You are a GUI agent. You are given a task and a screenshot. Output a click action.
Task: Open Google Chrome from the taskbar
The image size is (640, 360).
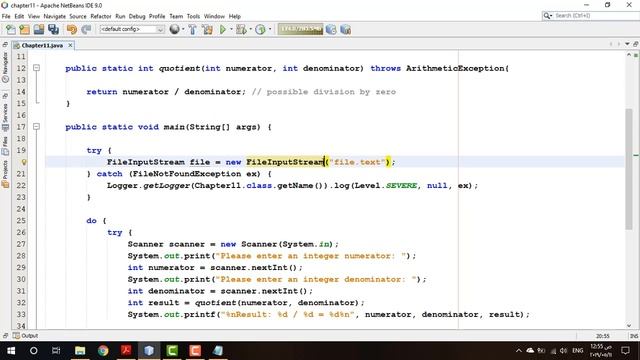click(x=103, y=351)
